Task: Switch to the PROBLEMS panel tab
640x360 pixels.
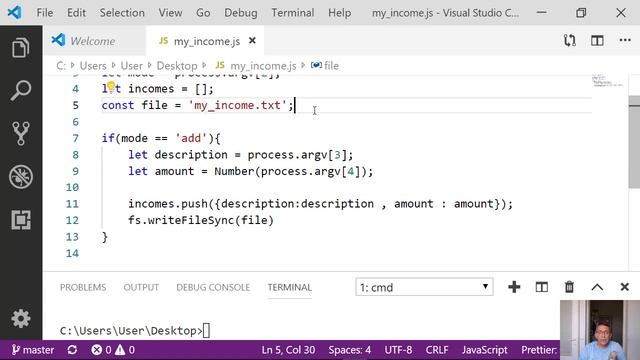Action: 83,287
